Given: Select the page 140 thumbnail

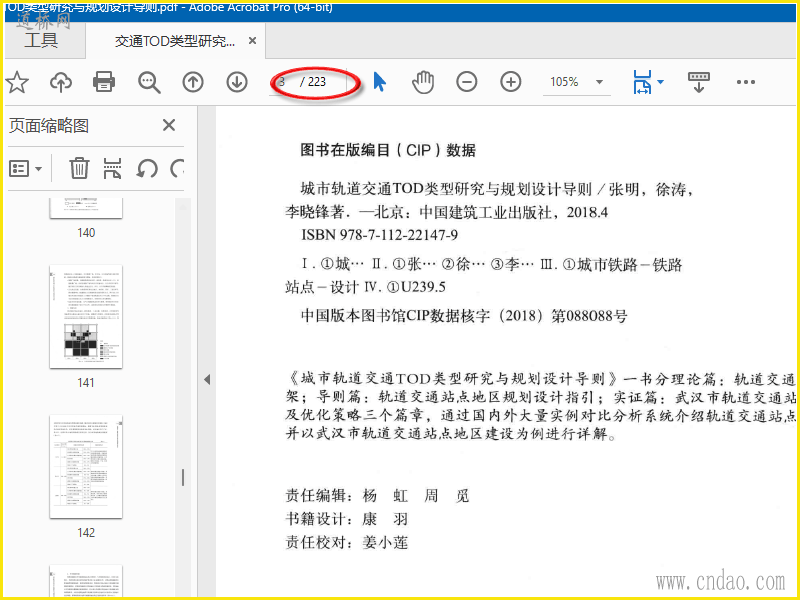Looking at the screenshot, I should [x=86, y=208].
